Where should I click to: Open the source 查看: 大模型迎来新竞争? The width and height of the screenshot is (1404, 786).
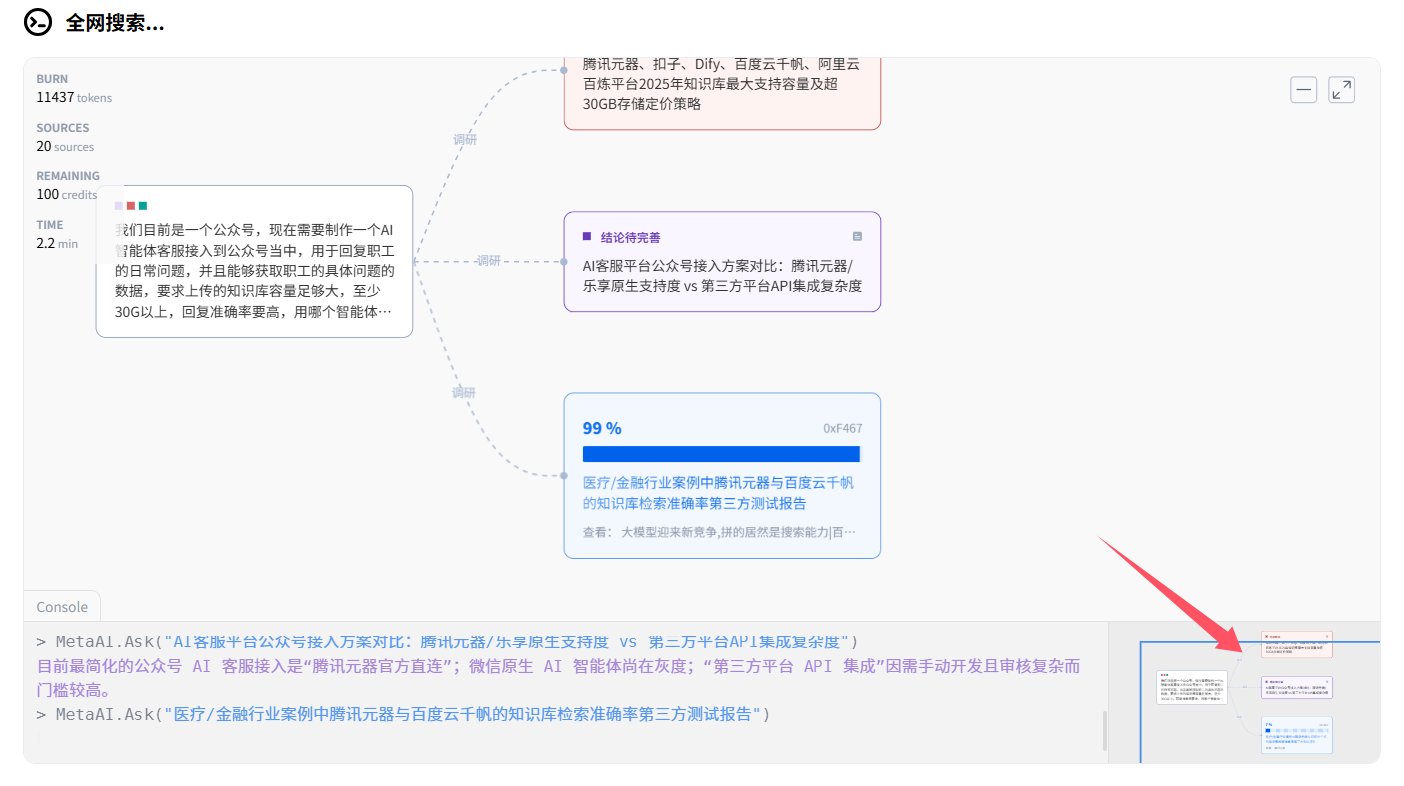coord(718,532)
